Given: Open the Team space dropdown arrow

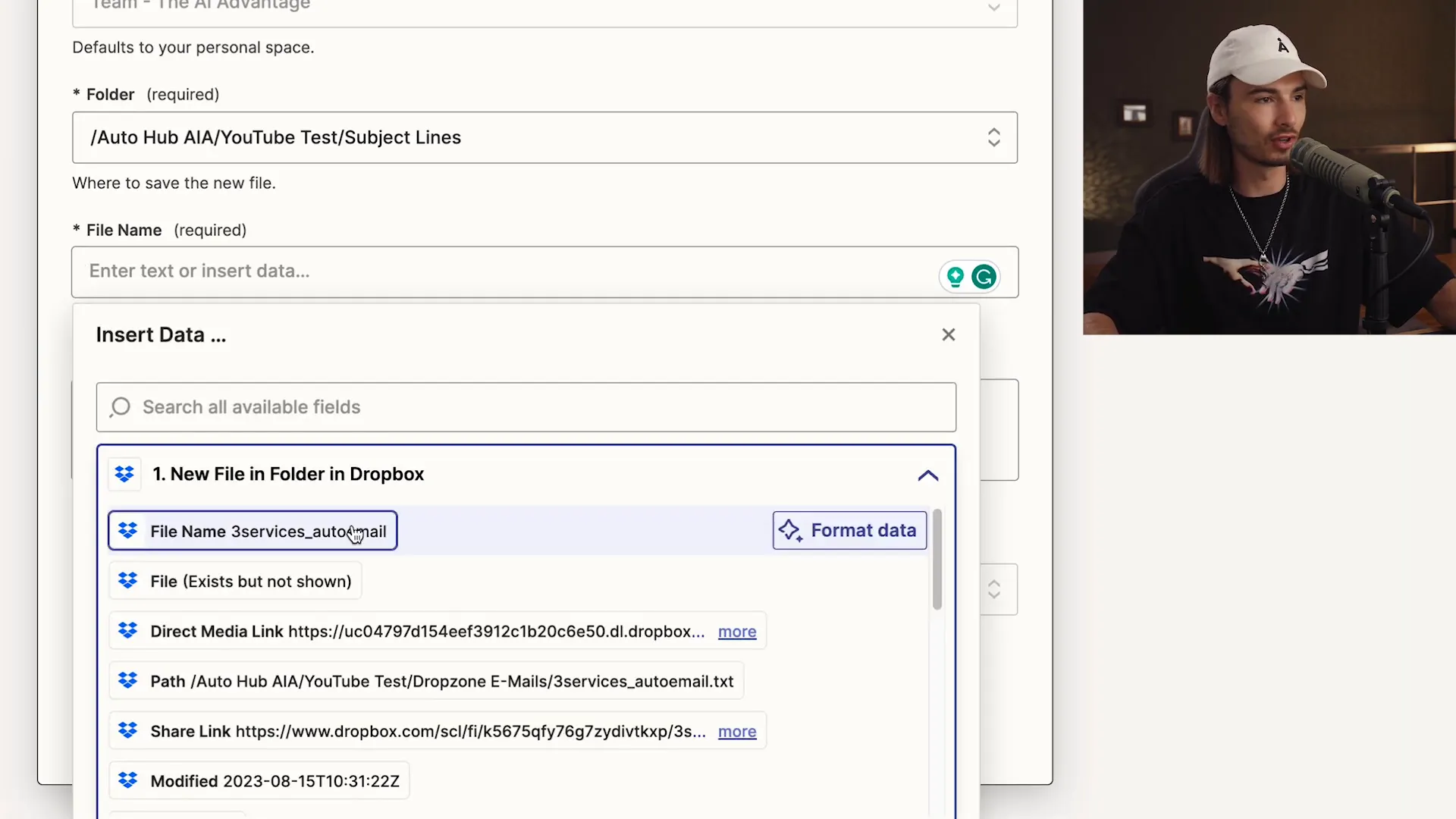Looking at the screenshot, I should tap(993, 8).
